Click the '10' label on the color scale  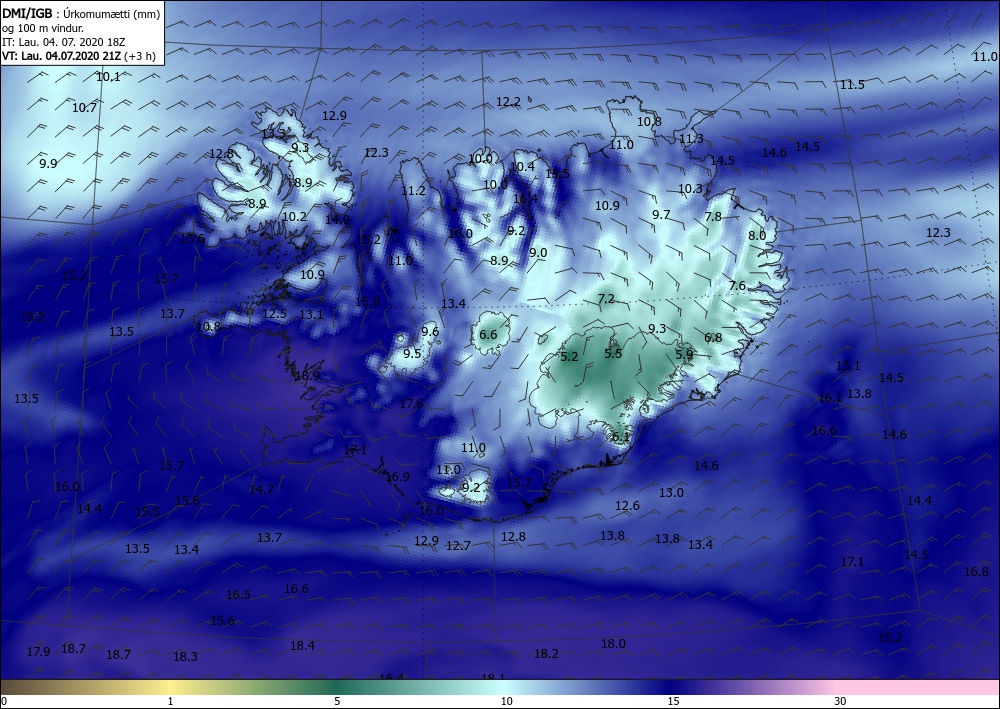(x=506, y=701)
